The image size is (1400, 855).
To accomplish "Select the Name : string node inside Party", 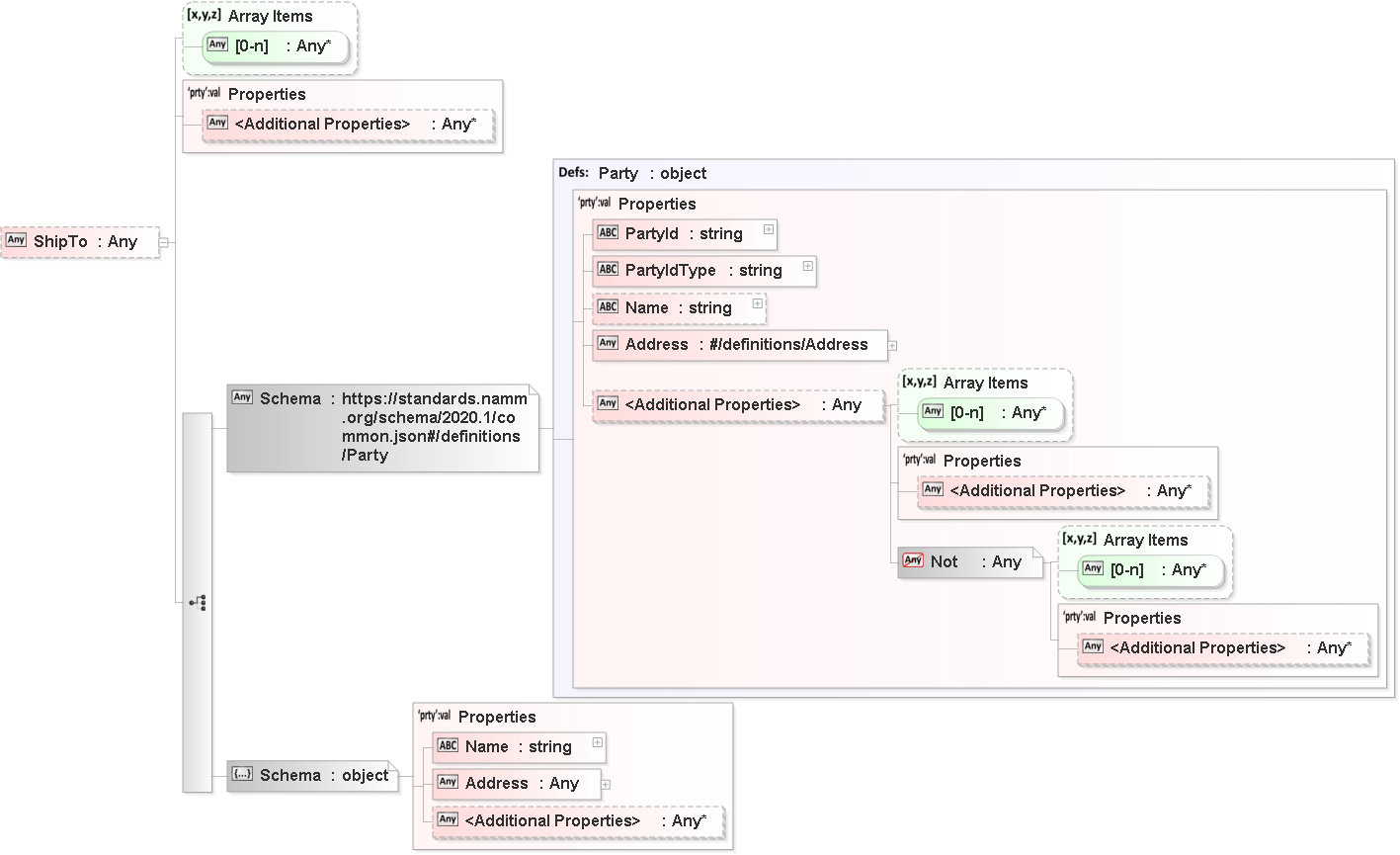I will click(x=679, y=308).
